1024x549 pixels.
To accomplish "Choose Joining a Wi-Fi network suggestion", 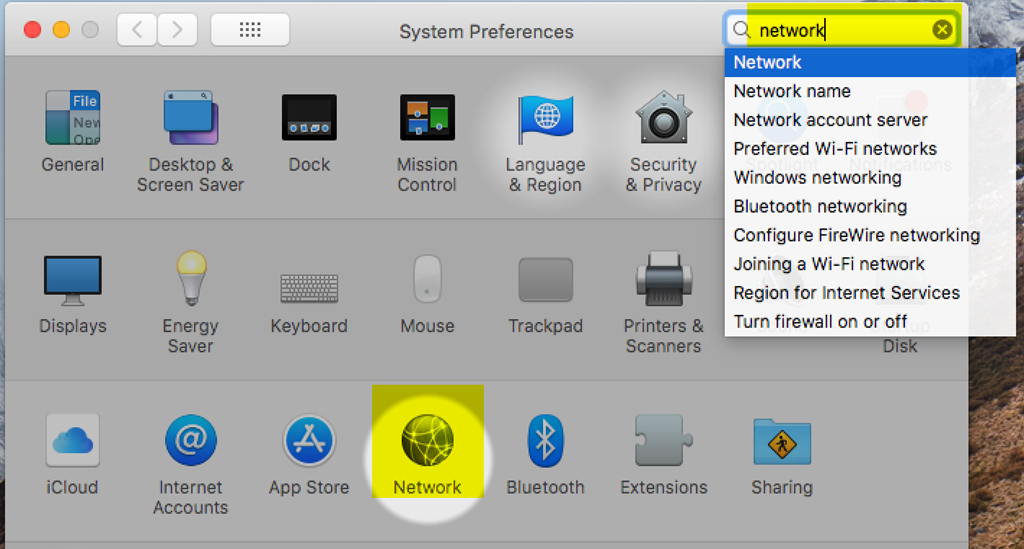I will click(870, 264).
